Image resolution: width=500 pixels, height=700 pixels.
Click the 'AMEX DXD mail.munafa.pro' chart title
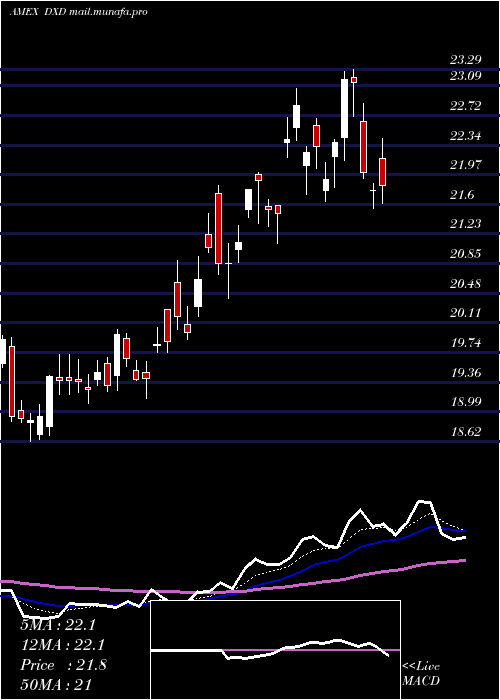pos(78,12)
